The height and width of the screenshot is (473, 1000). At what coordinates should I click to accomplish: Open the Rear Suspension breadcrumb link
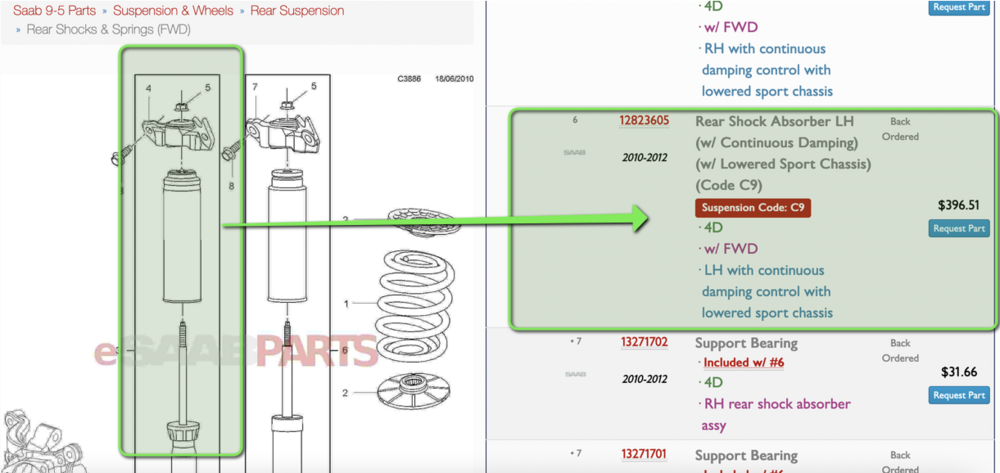coord(297,11)
